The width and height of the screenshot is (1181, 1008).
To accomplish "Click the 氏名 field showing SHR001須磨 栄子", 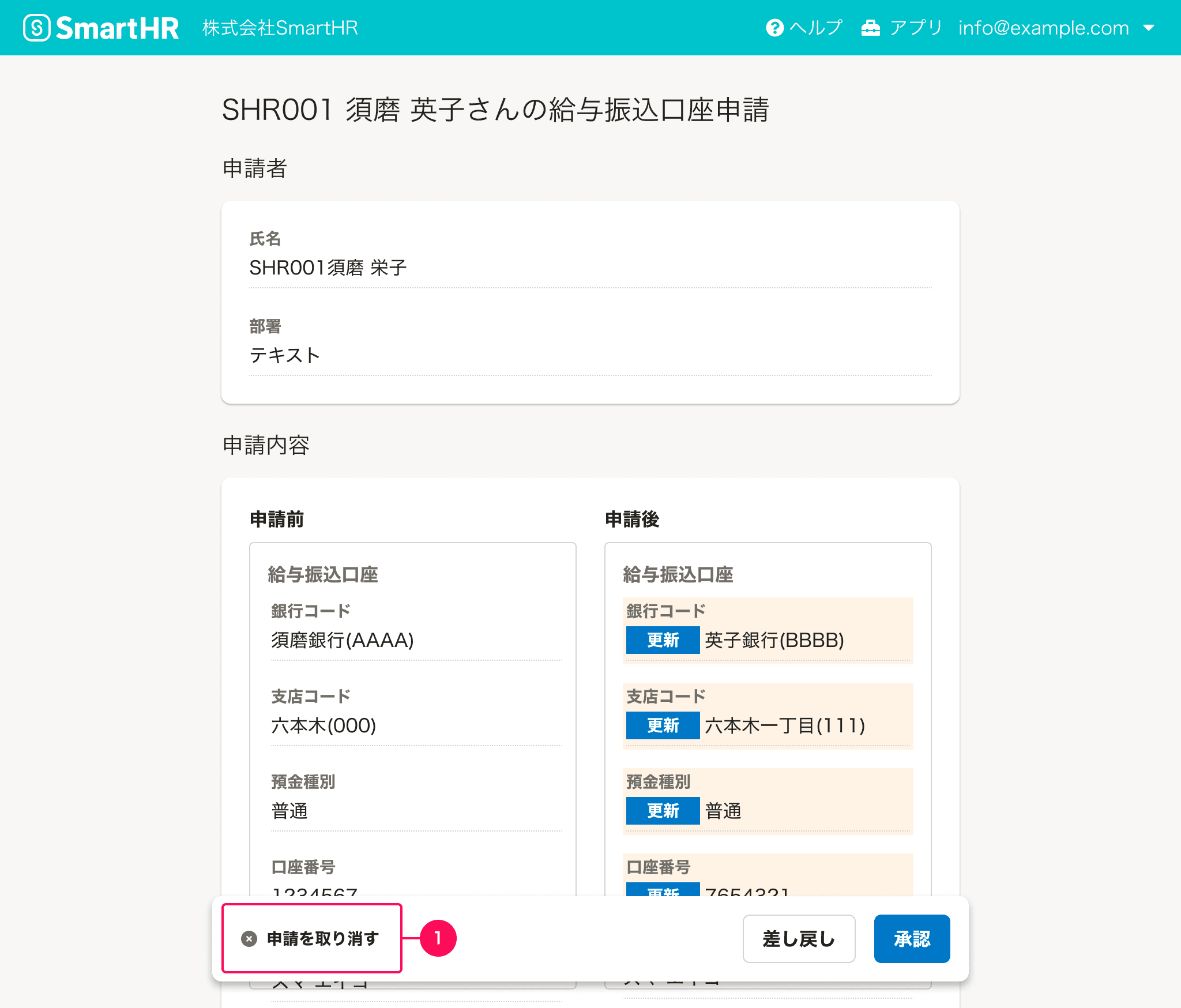I will [x=327, y=267].
